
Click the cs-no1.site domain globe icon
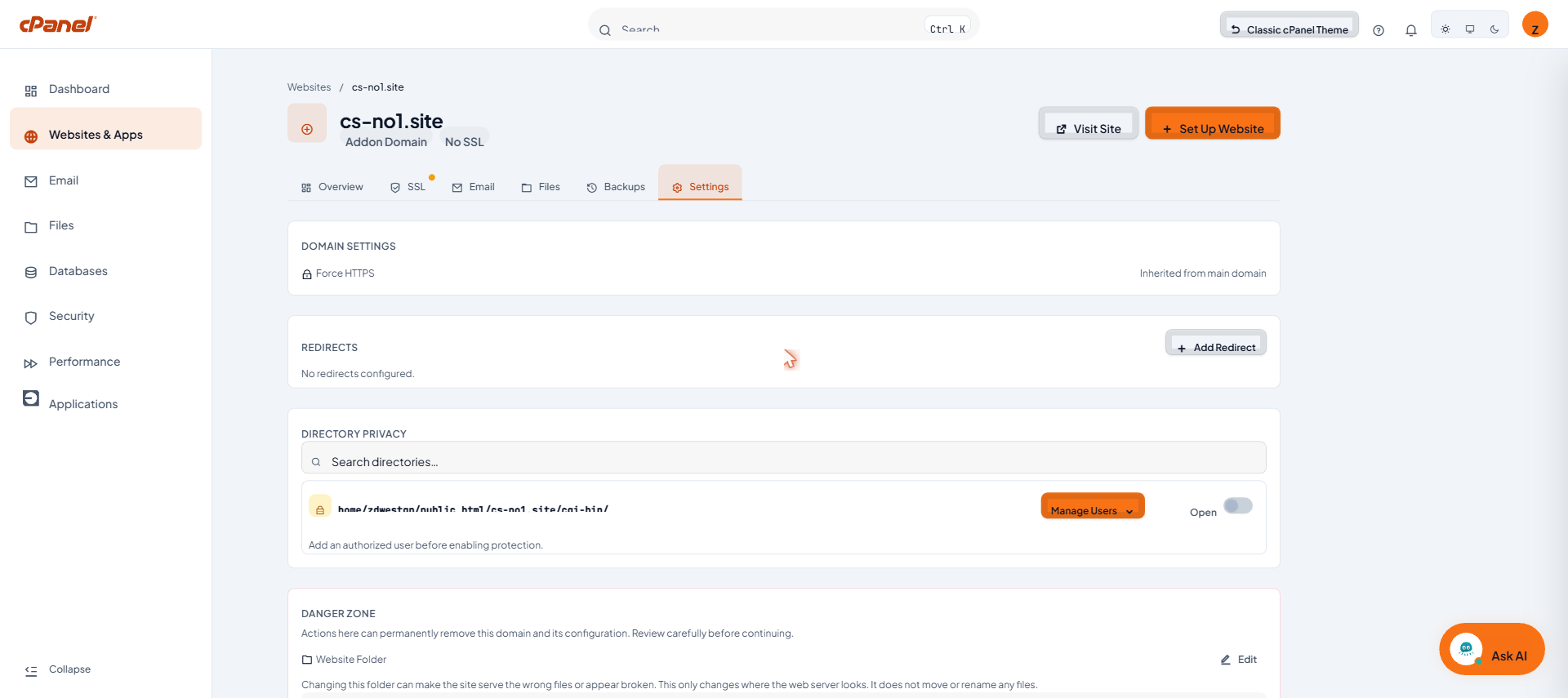tap(307, 123)
